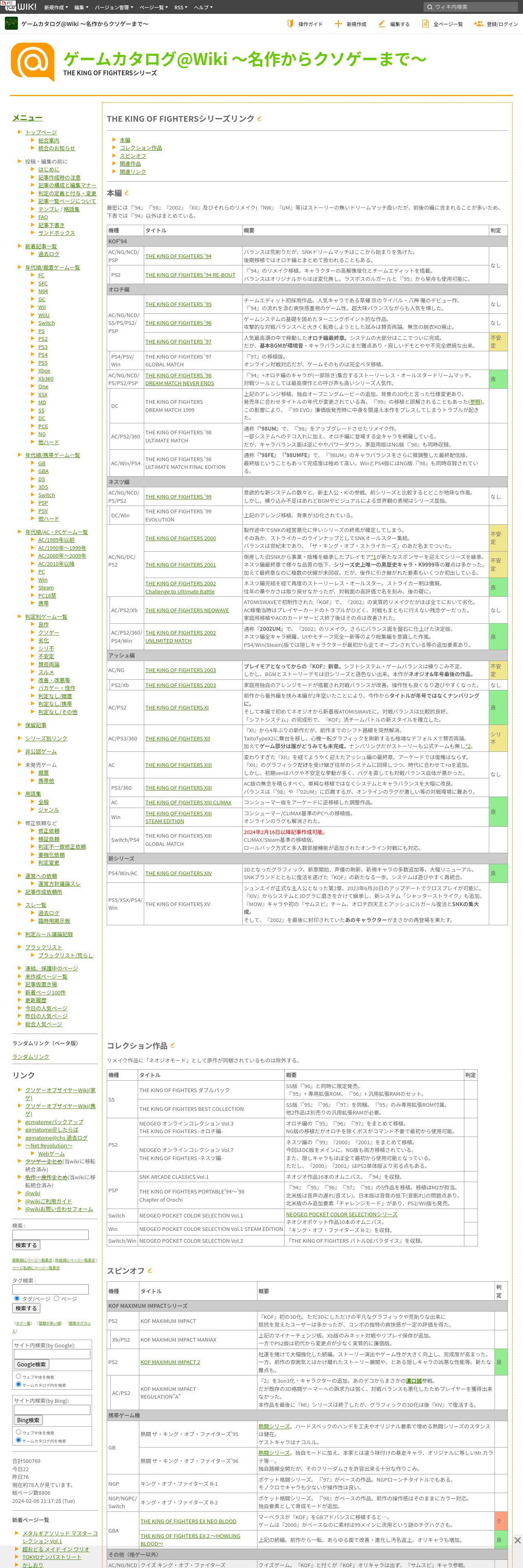Viewport: 523px width, 1568px height.
Task: Jump to 関連作品 in contents list
Action: tap(130, 164)
